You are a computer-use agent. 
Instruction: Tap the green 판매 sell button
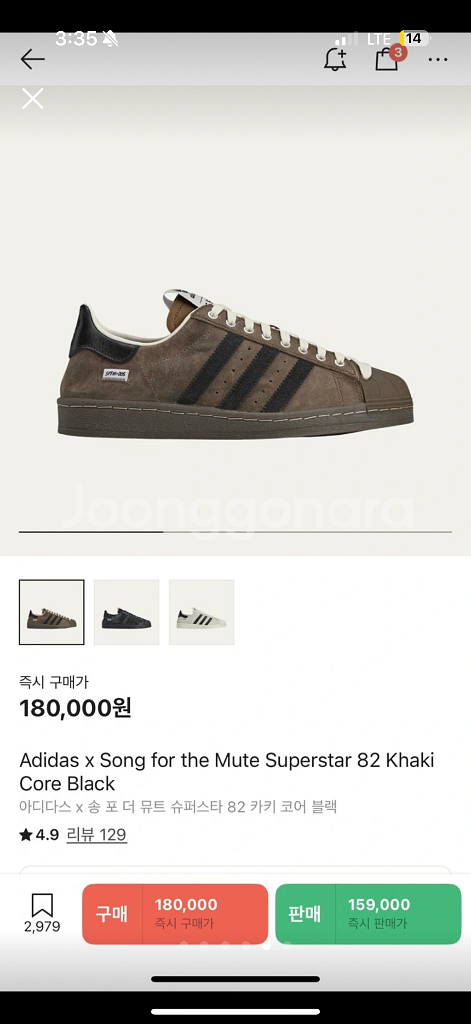(x=368, y=914)
